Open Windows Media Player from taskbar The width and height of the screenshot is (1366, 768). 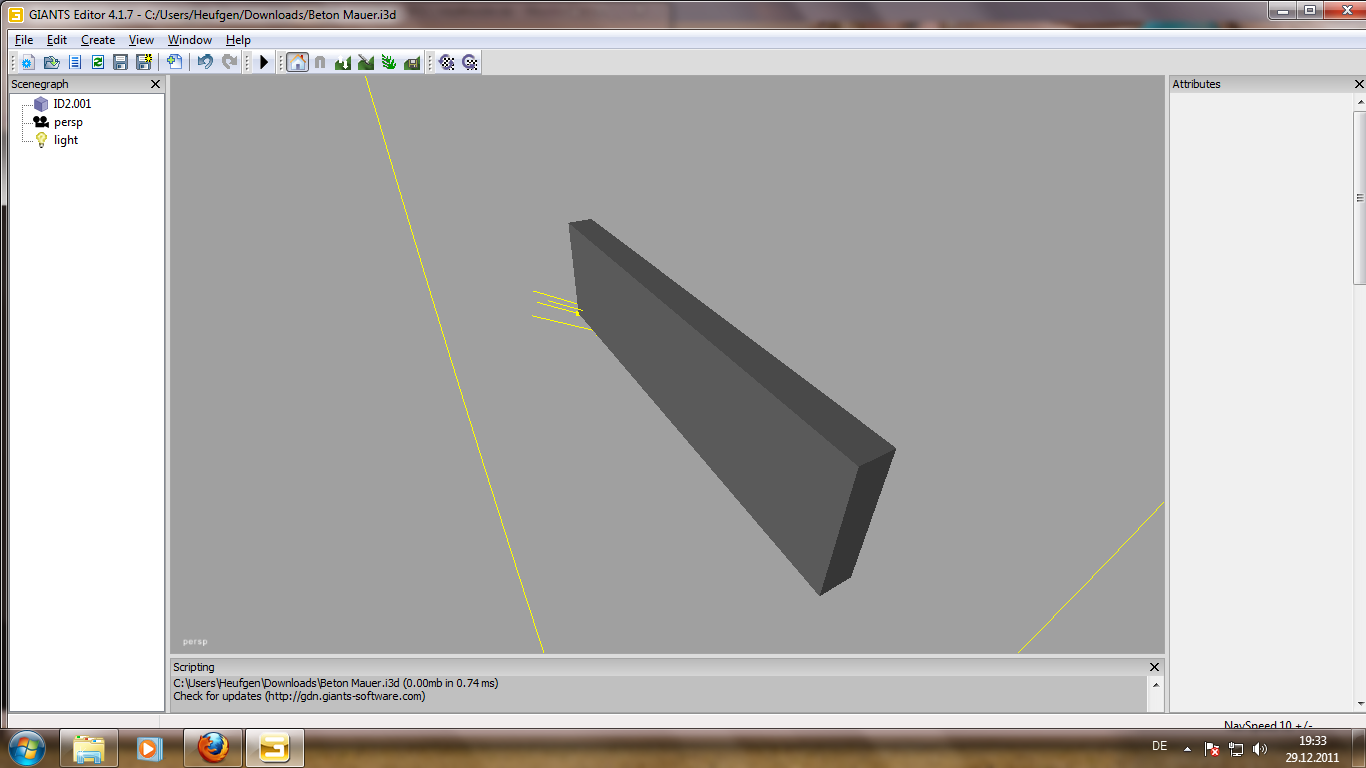[x=150, y=748]
